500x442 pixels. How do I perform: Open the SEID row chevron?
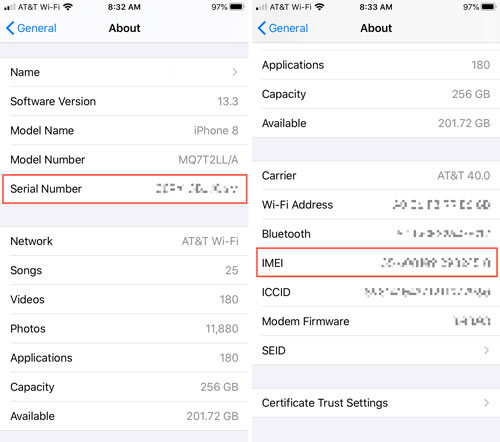486,350
